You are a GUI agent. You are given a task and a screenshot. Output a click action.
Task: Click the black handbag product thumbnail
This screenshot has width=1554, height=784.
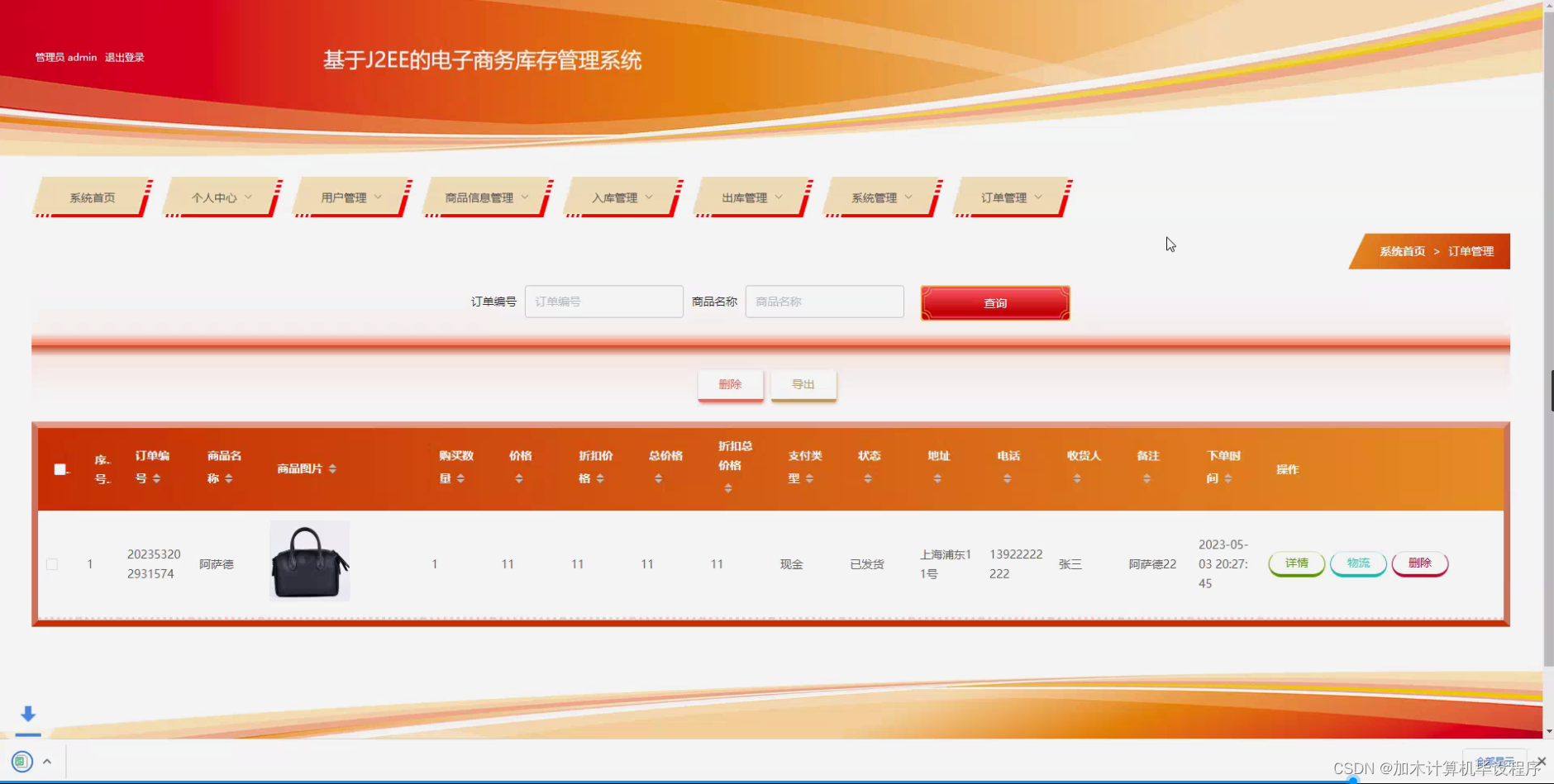coord(309,561)
